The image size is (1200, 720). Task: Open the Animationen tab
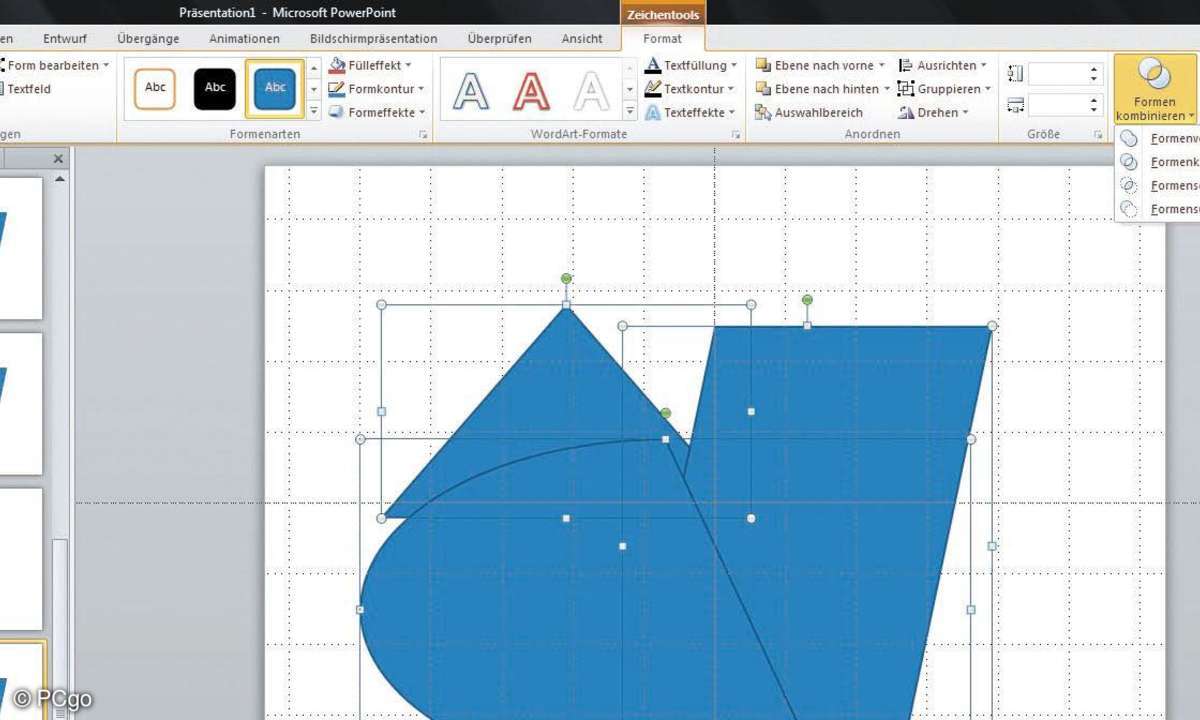point(244,39)
